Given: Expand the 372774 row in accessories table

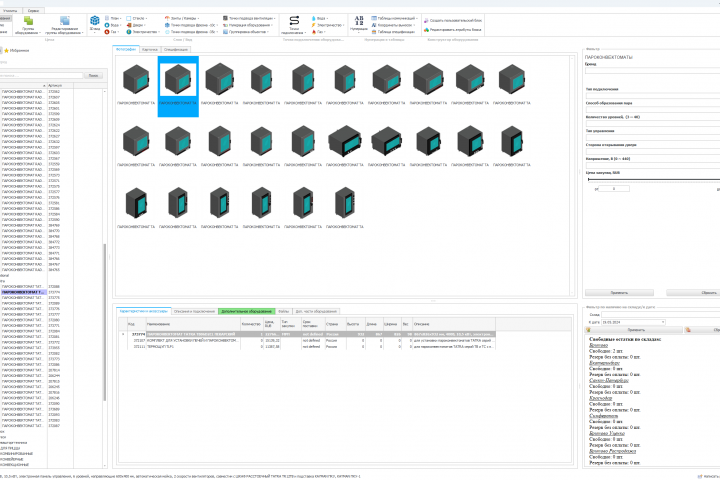Looking at the screenshot, I should (x=123, y=334).
